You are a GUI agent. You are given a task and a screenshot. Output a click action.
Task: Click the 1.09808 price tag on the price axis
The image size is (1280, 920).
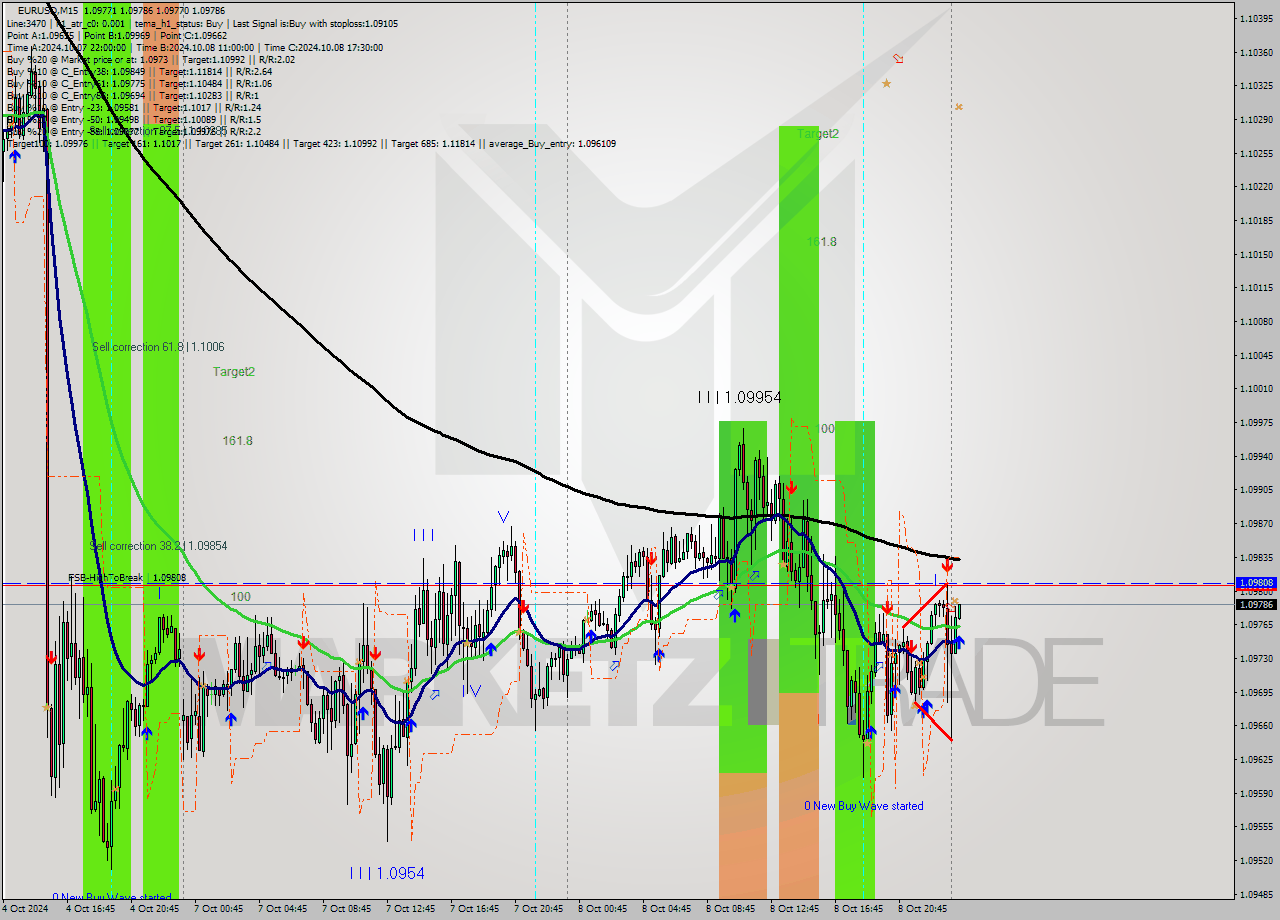[x=1256, y=582]
